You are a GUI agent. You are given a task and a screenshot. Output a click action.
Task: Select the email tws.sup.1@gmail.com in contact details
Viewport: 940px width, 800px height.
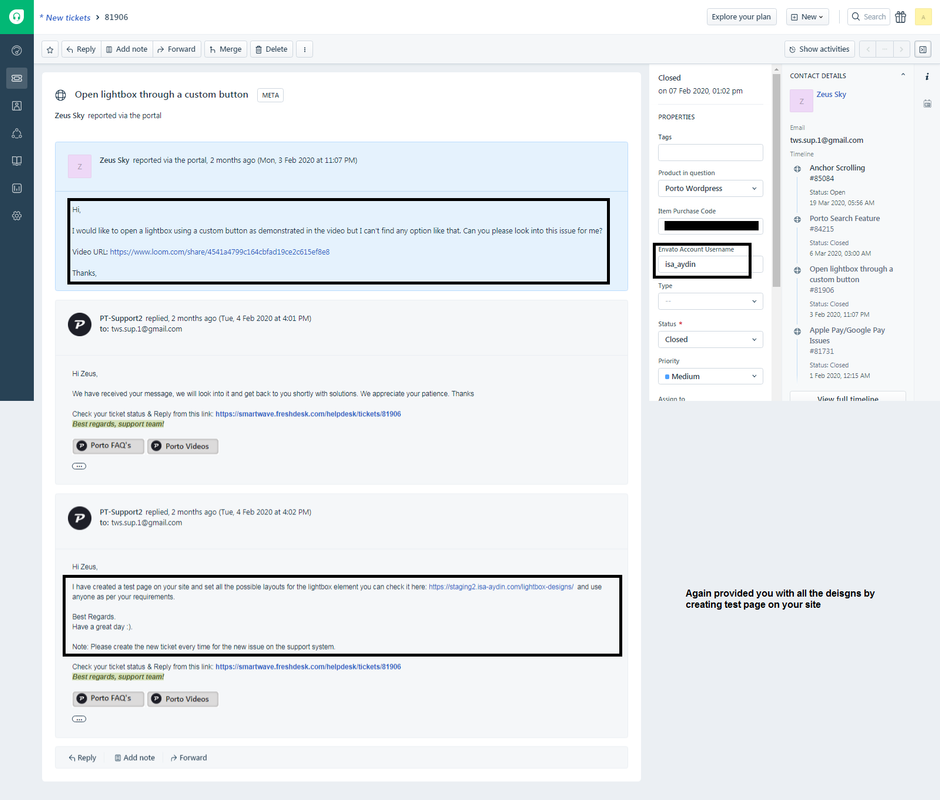(826, 140)
